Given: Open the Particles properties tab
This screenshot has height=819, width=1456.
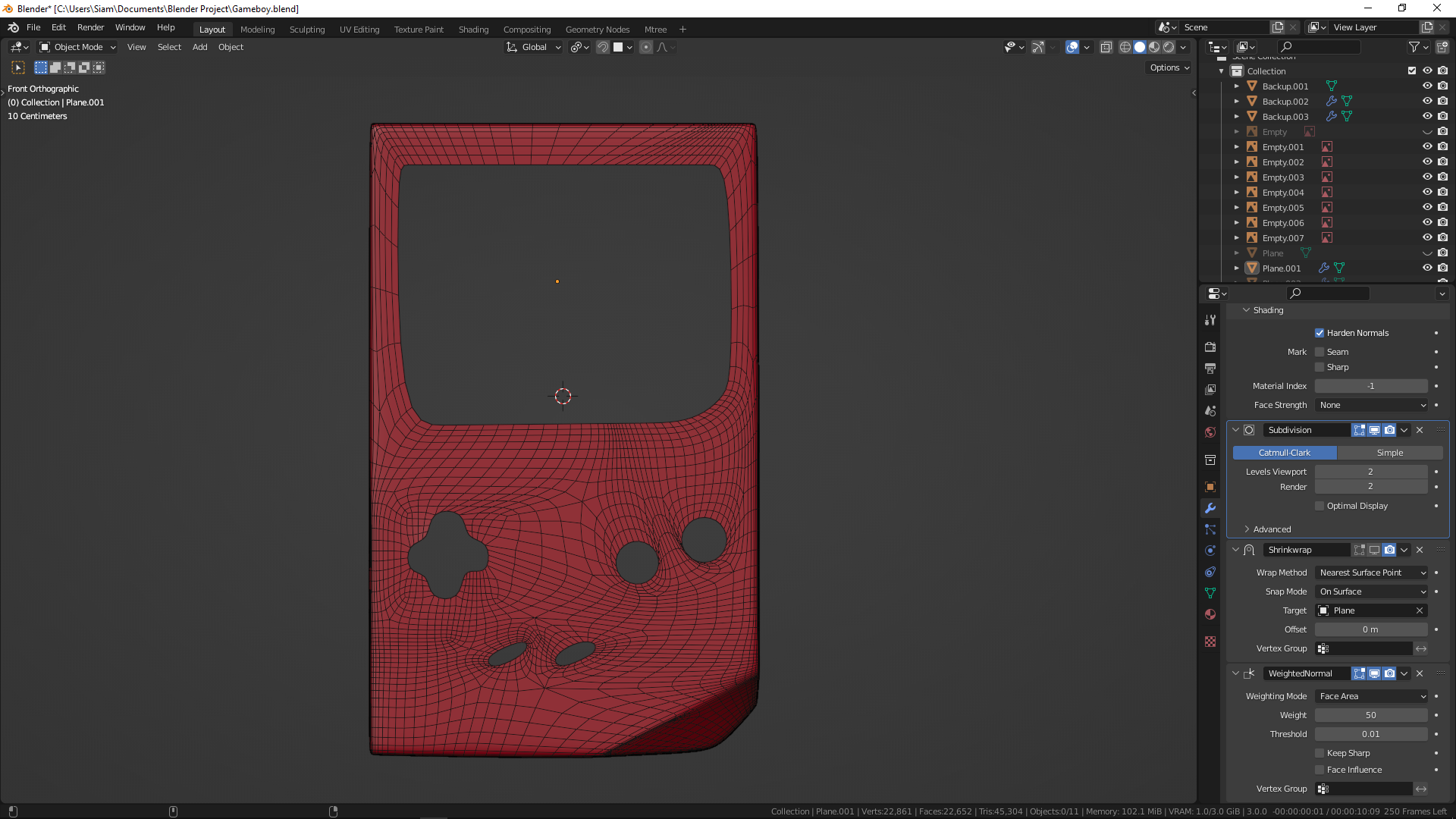Looking at the screenshot, I should pos(1210,529).
